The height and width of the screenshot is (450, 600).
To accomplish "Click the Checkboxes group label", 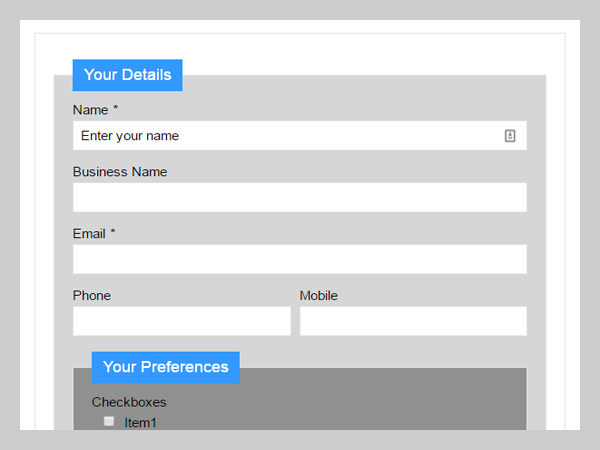I will 129,402.
